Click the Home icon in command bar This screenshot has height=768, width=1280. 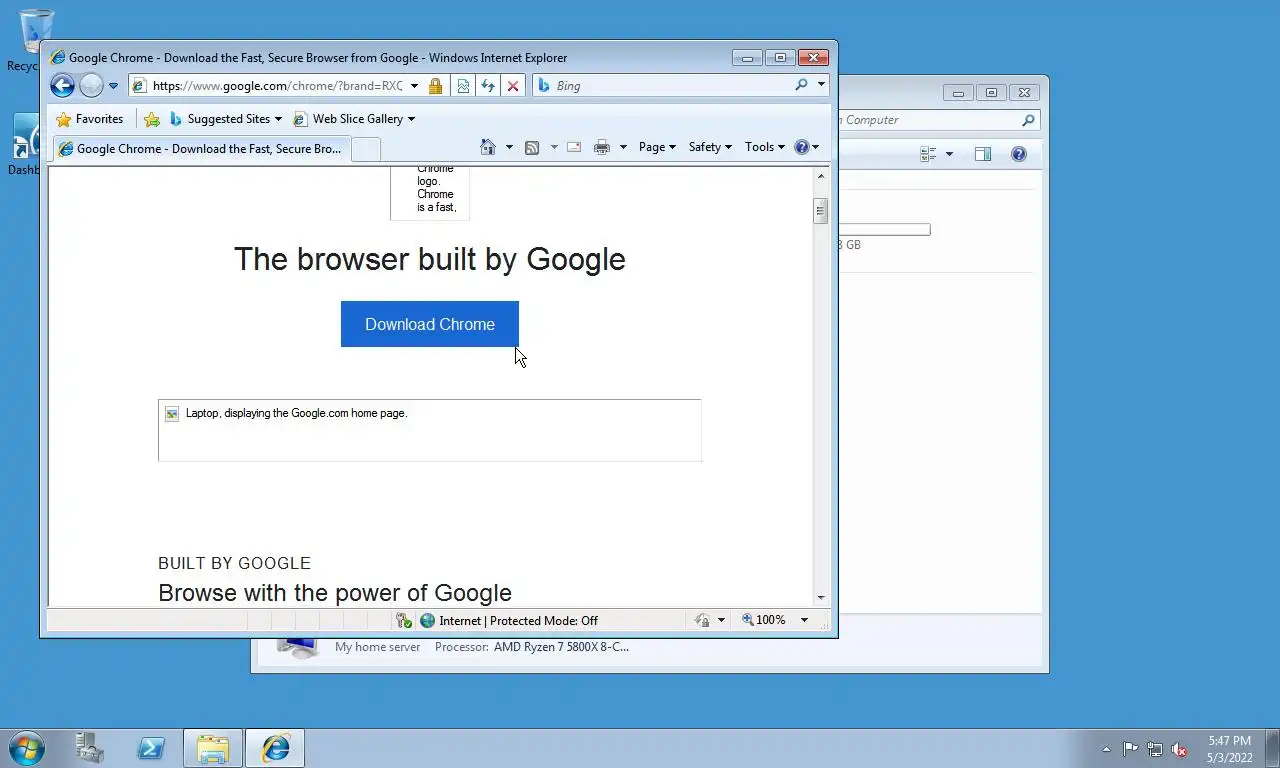[x=488, y=147]
